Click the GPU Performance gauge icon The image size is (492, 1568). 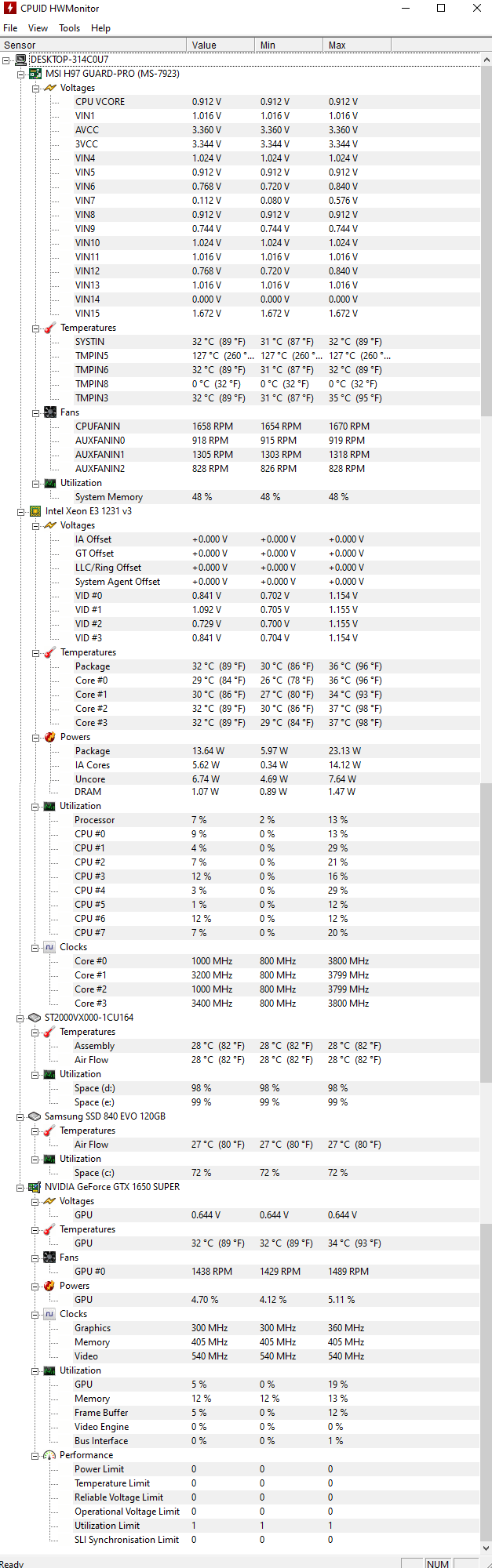49,1455
